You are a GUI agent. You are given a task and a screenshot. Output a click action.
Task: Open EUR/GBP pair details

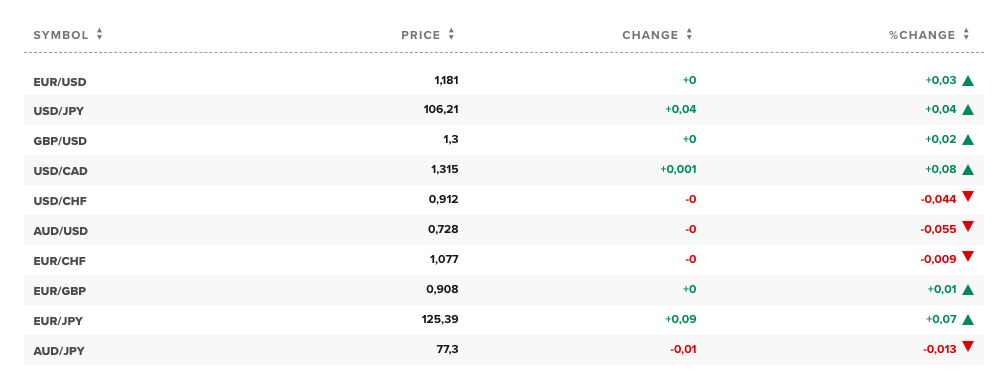60,291
